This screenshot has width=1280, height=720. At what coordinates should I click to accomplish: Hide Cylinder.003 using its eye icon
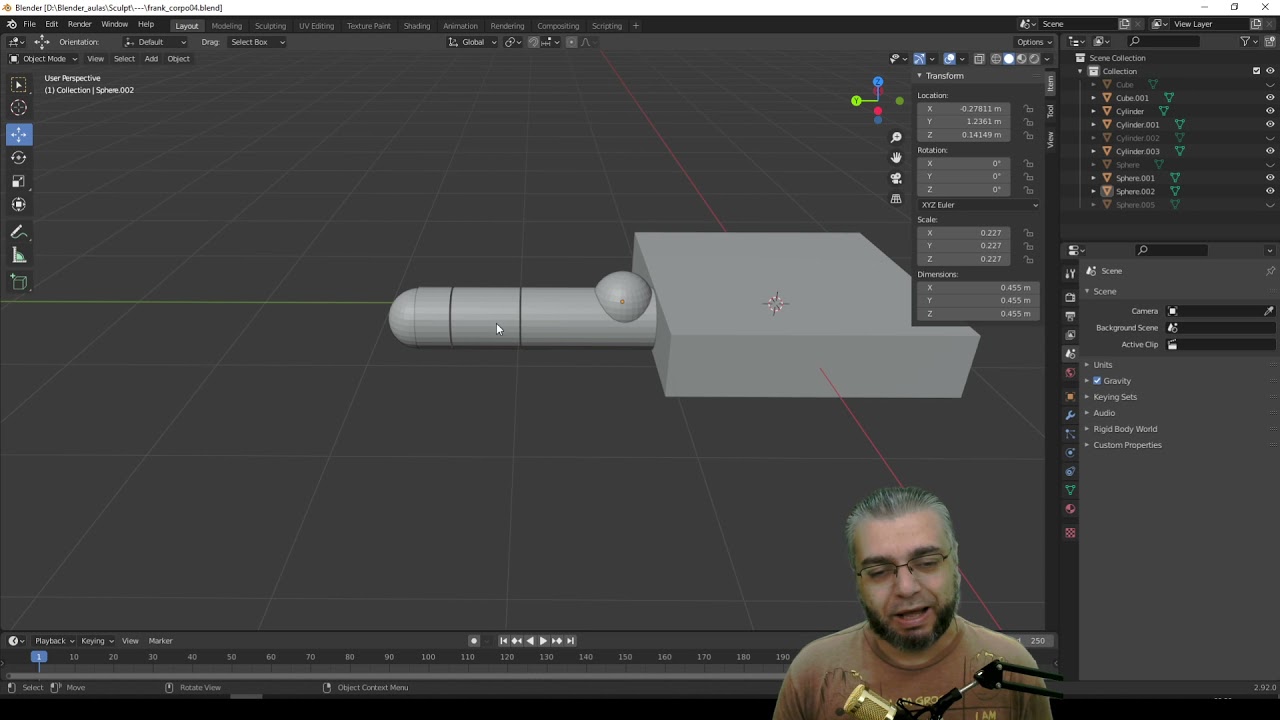point(1270,151)
